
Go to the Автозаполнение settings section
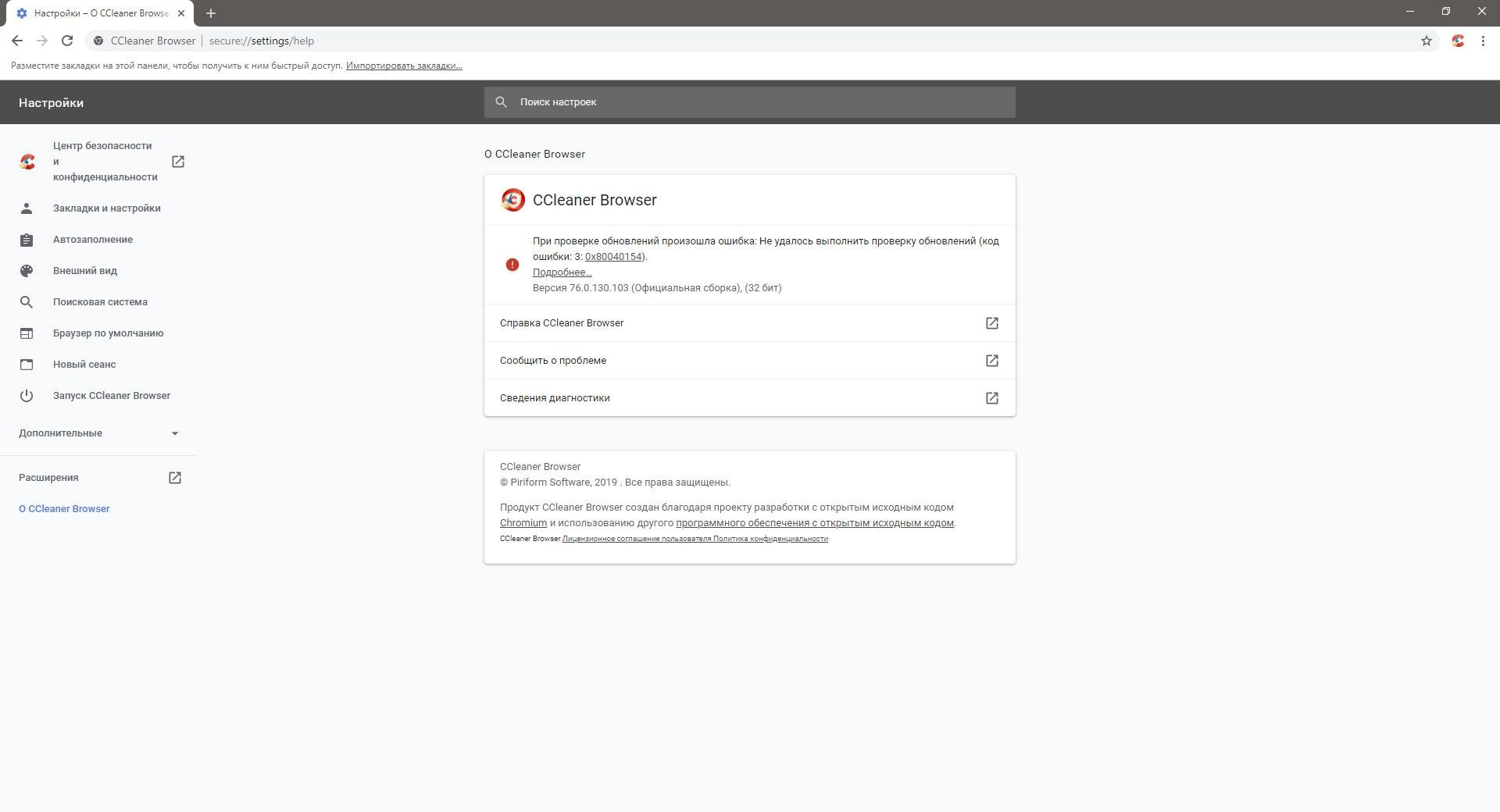[93, 240]
